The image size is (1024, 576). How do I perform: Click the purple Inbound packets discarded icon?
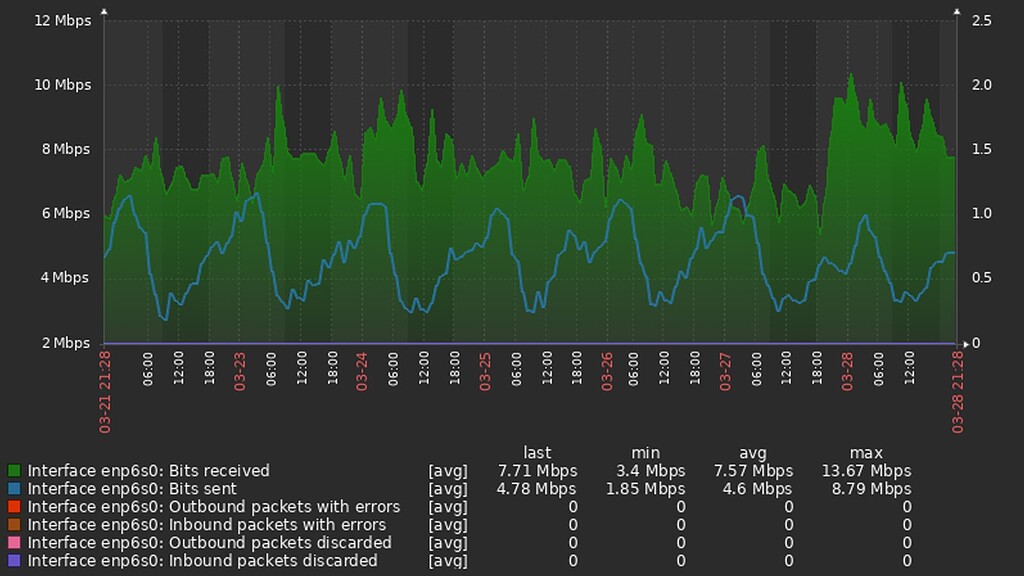[14, 561]
